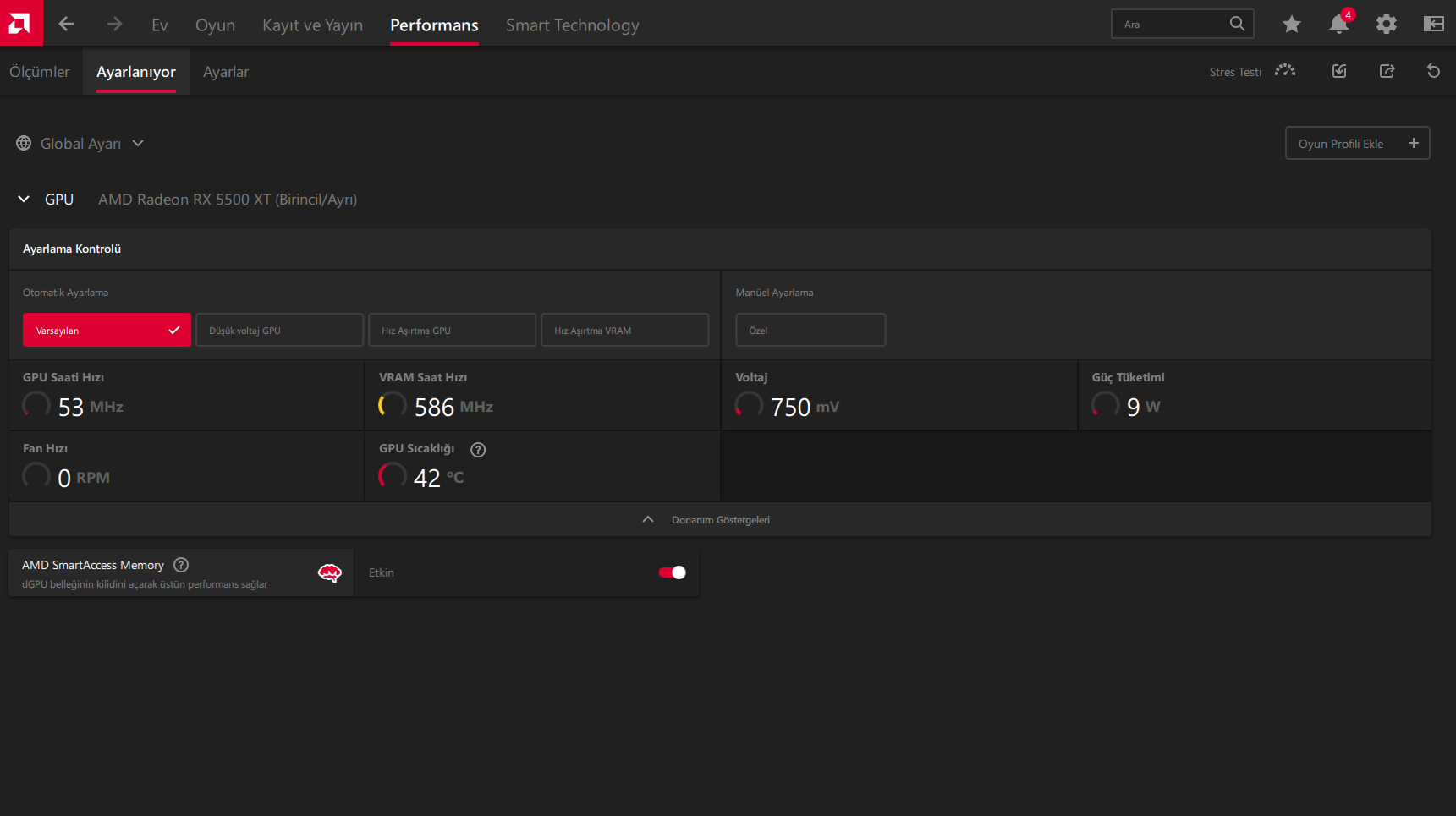
Task: Go forward with the right arrow
Action: click(x=114, y=25)
